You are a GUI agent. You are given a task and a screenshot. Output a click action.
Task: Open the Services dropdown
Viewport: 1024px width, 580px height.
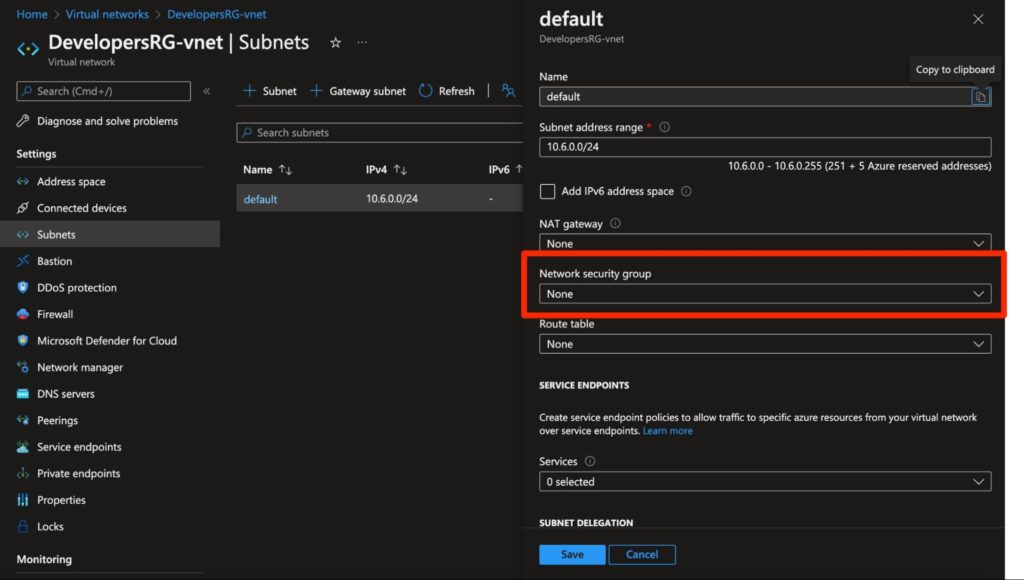[765, 481]
